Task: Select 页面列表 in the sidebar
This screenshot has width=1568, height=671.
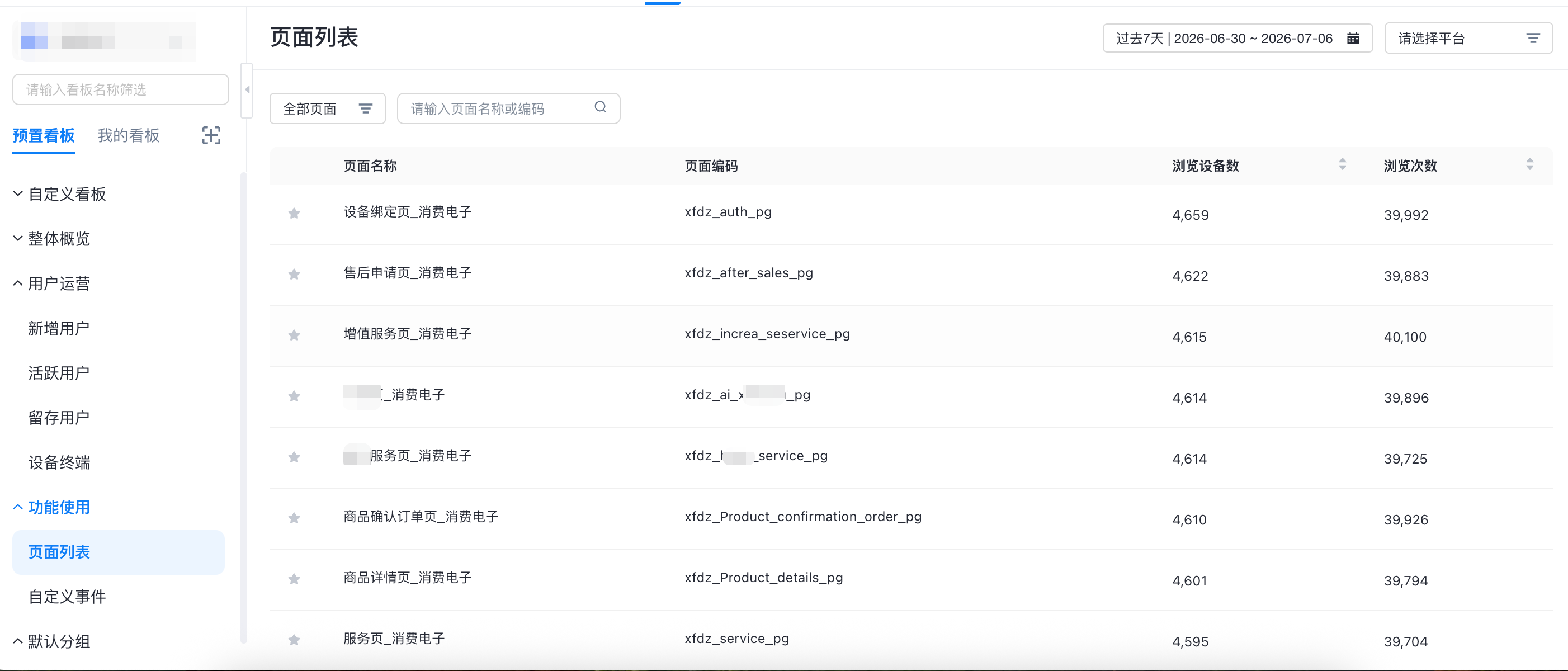Action: coord(118,552)
